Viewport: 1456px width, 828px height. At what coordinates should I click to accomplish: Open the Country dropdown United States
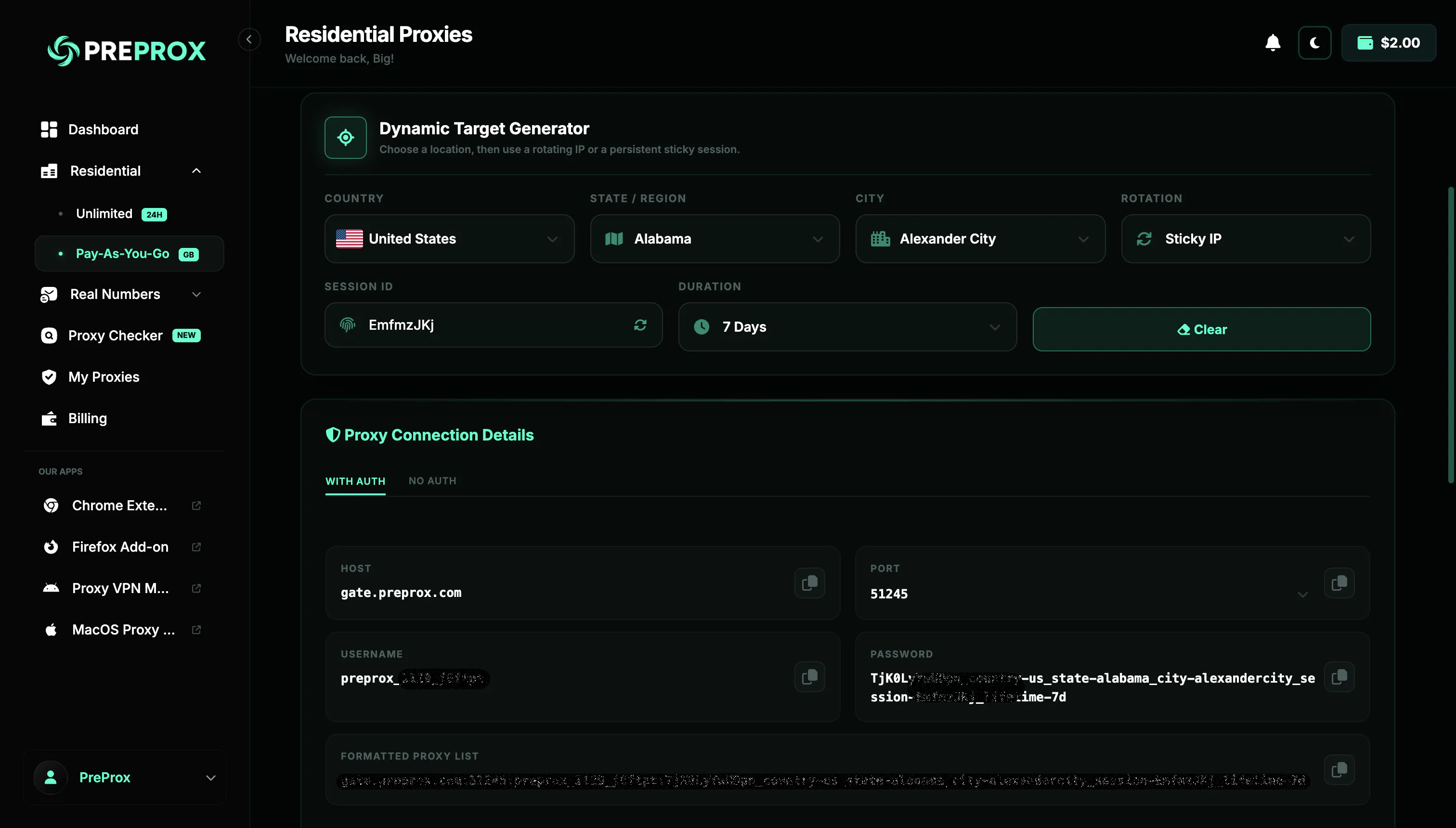[x=449, y=239]
